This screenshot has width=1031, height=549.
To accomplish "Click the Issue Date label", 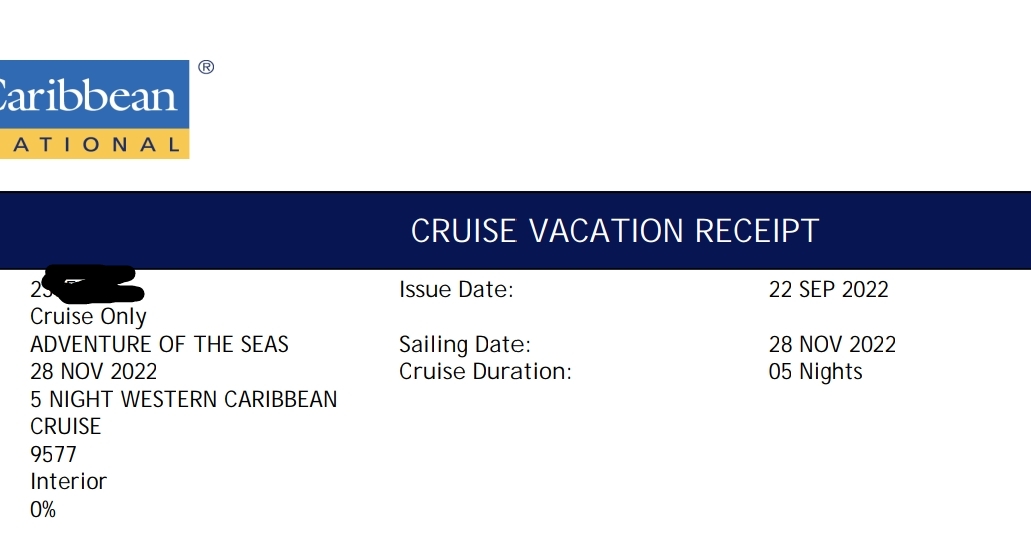I will coord(456,289).
